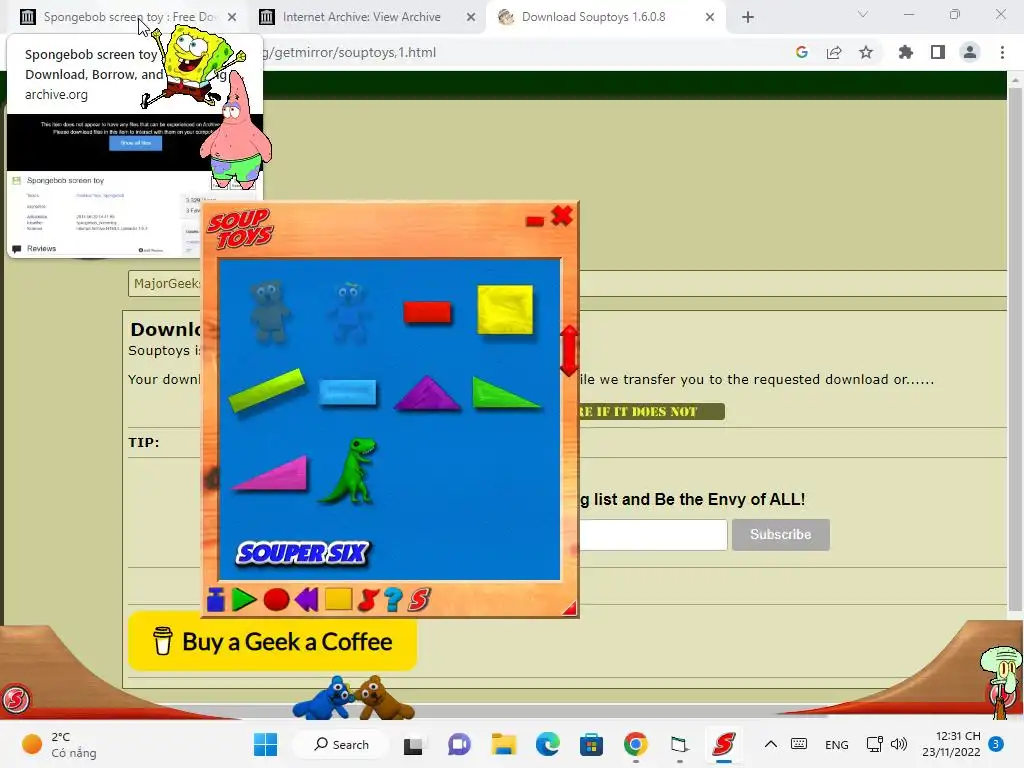Screen dimensions: 1024x768
Task: Open Chrome three-dot menu
Action: [1002, 52]
